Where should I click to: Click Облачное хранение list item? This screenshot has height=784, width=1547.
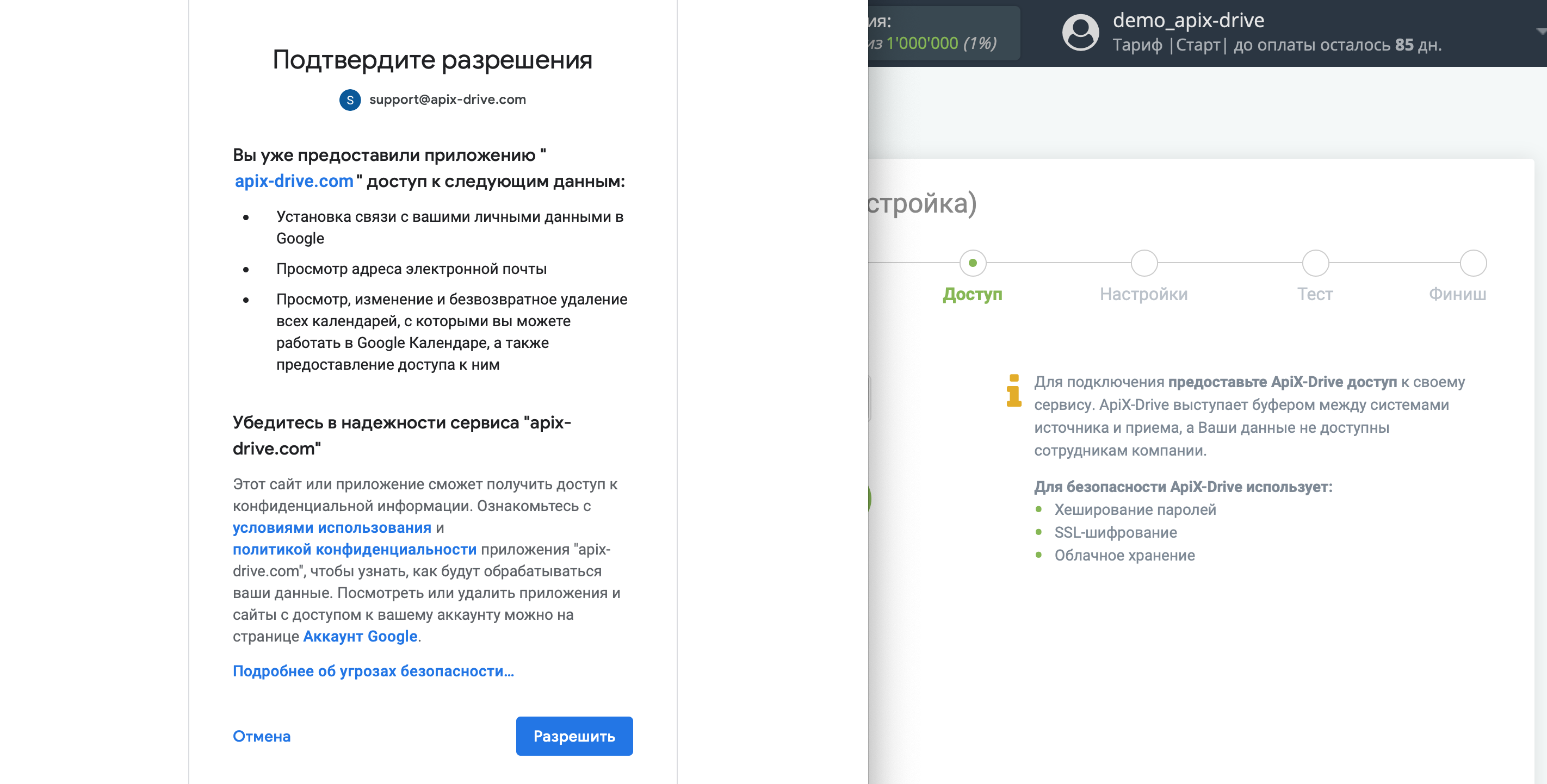click(1124, 555)
